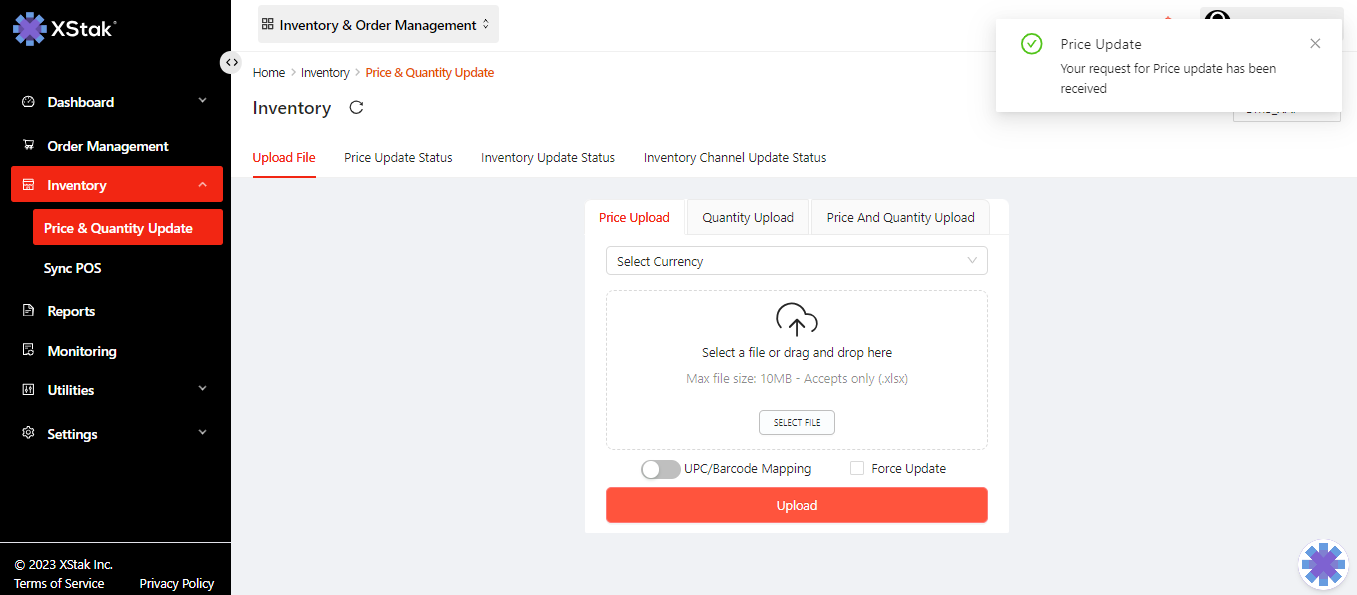Screen dimensions: 1357x595
Task: Click the XStak logo in sidebar
Action: tap(64, 28)
